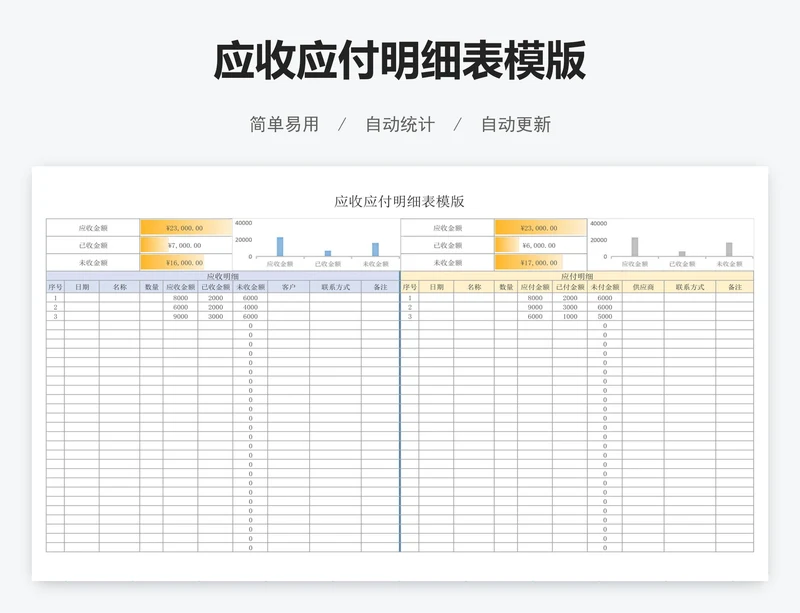Click the 数量 column header in 应收明细
Image resolution: width=800 pixels, height=613 pixels.
point(152,287)
